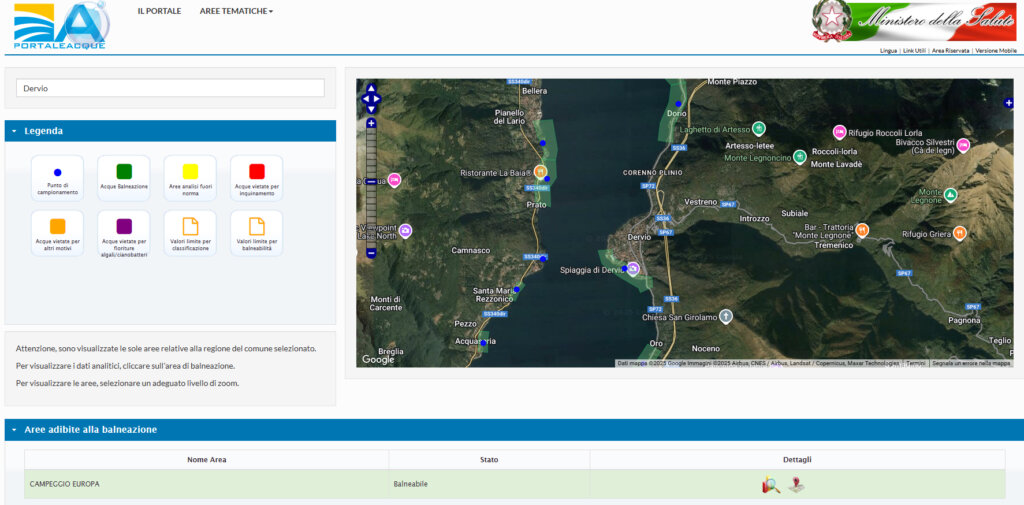Pan the map down with the arrow
The image size is (1024, 505).
point(371,110)
